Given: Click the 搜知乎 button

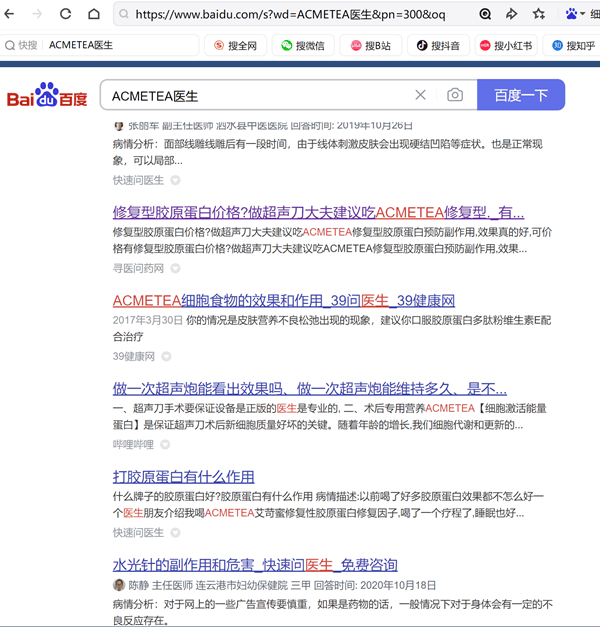Looking at the screenshot, I should coord(573,46).
